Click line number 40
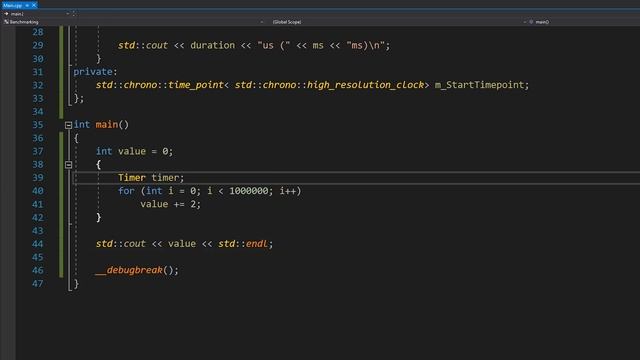 coord(38,191)
